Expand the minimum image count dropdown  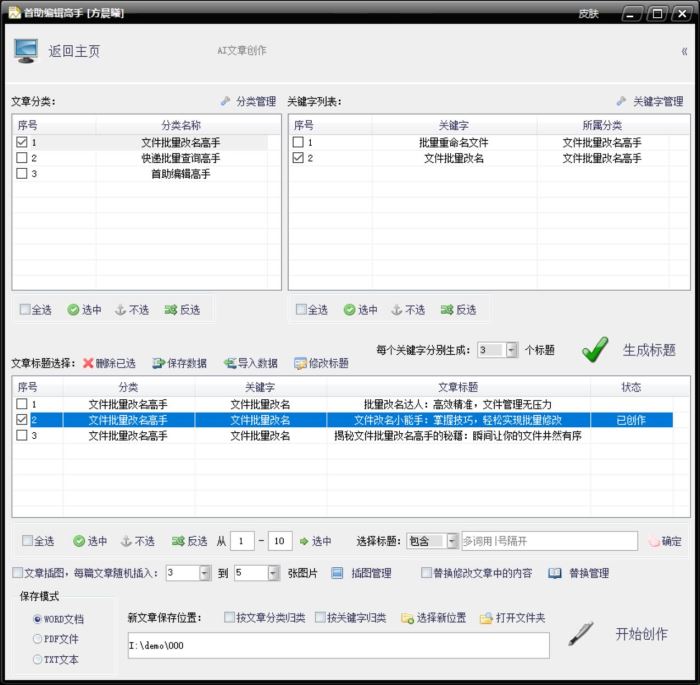coord(204,573)
